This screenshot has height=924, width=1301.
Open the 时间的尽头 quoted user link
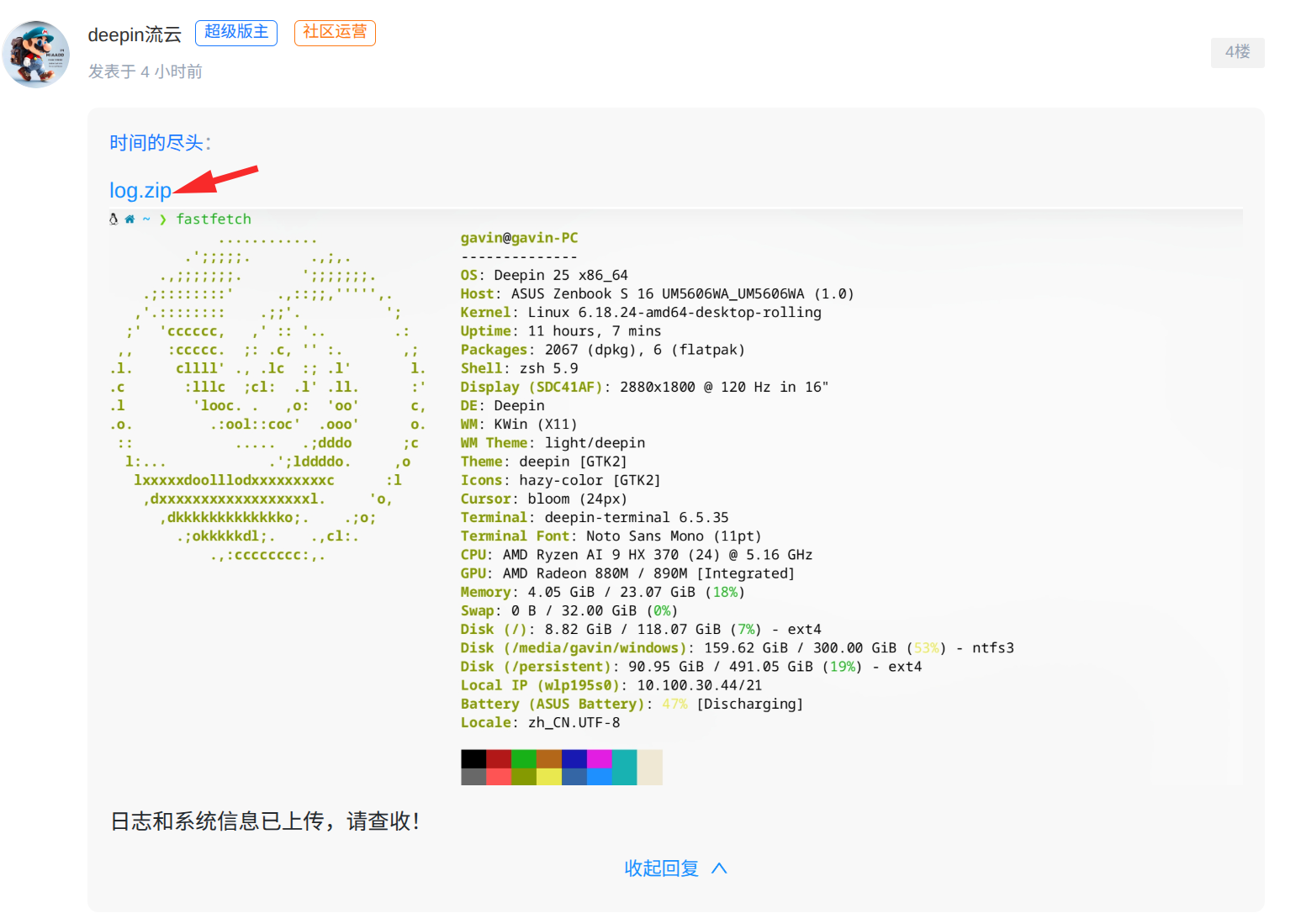coord(156,142)
